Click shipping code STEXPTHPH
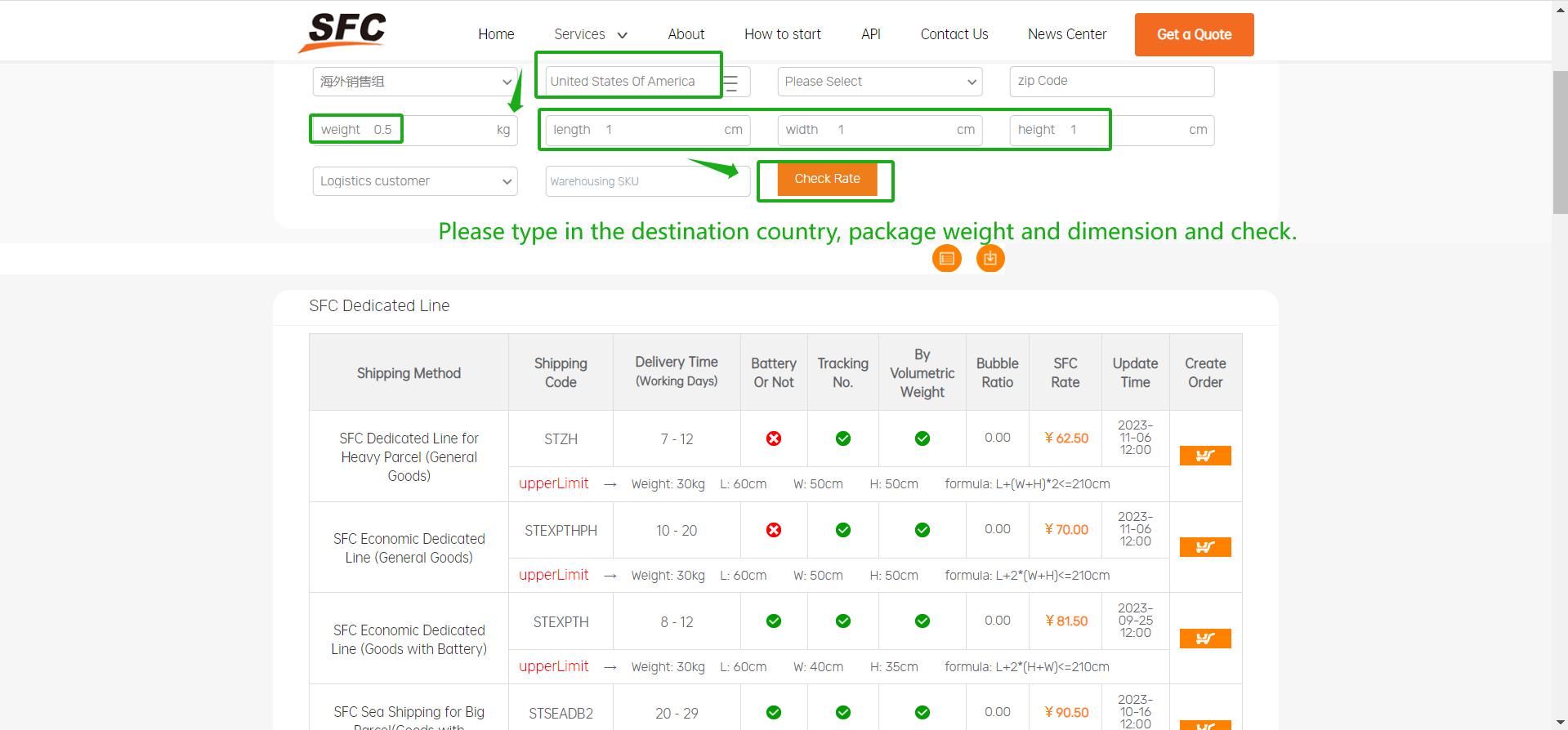Image resolution: width=1568 pixels, height=730 pixels. tap(561, 531)
